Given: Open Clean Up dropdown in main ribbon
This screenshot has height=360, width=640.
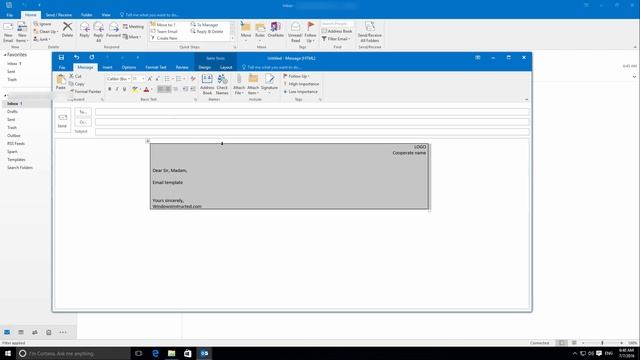Looking at the screenshot, I should [x=46, y=31].
